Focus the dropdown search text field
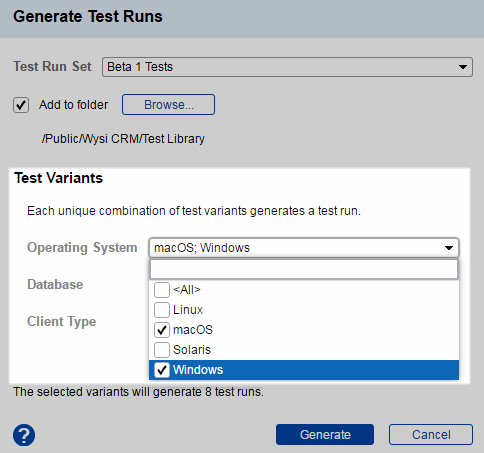This screenshot has width=484, height=453. pyautogui.click(x=304, y=269)
